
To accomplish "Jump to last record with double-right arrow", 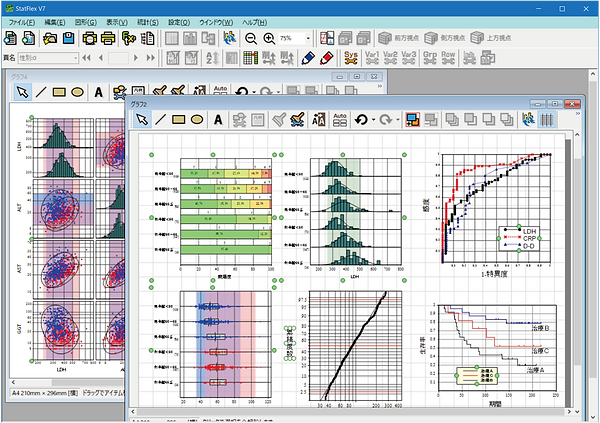I will tap(151, 58).
